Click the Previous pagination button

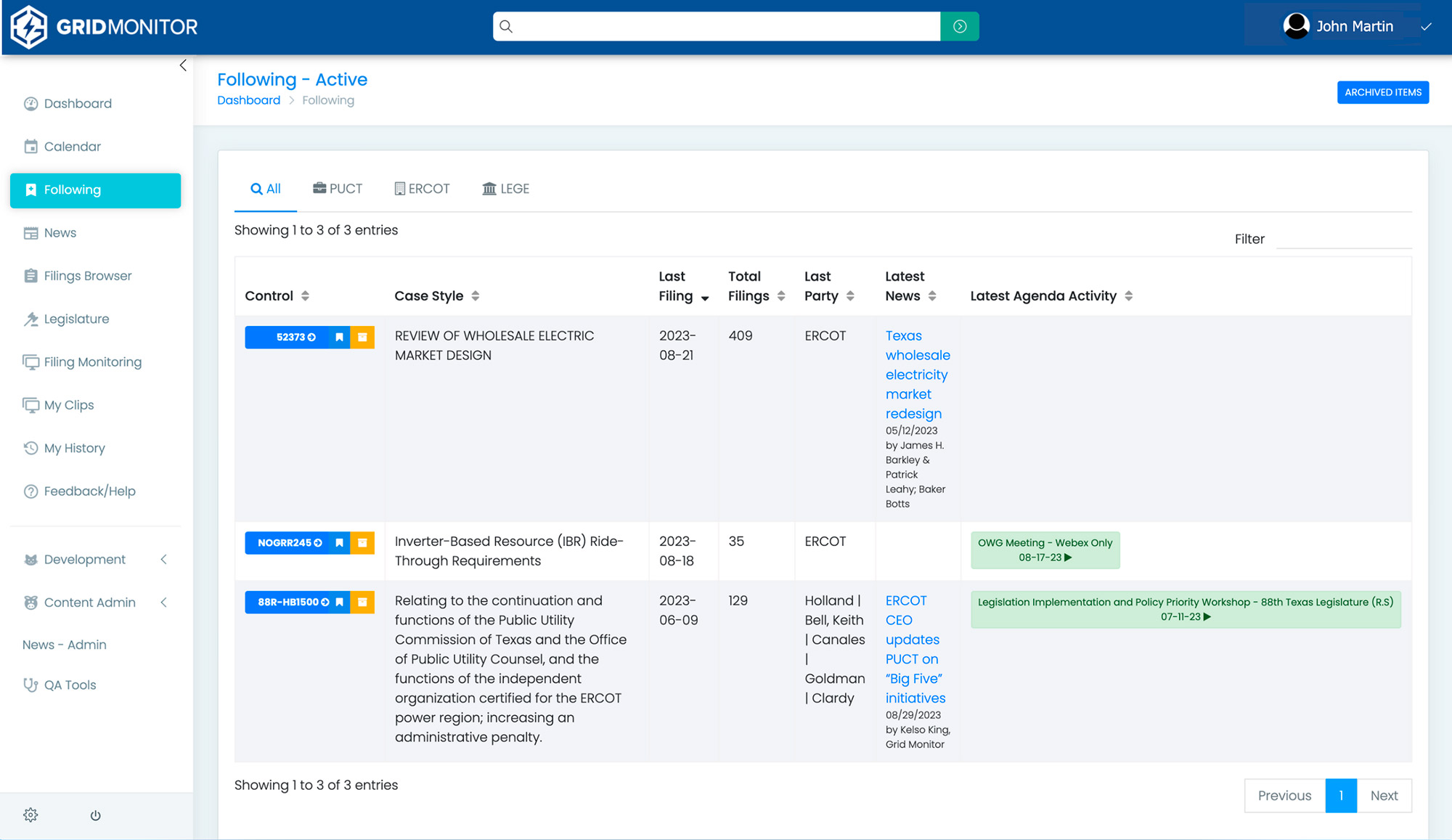click(1284, 796)
